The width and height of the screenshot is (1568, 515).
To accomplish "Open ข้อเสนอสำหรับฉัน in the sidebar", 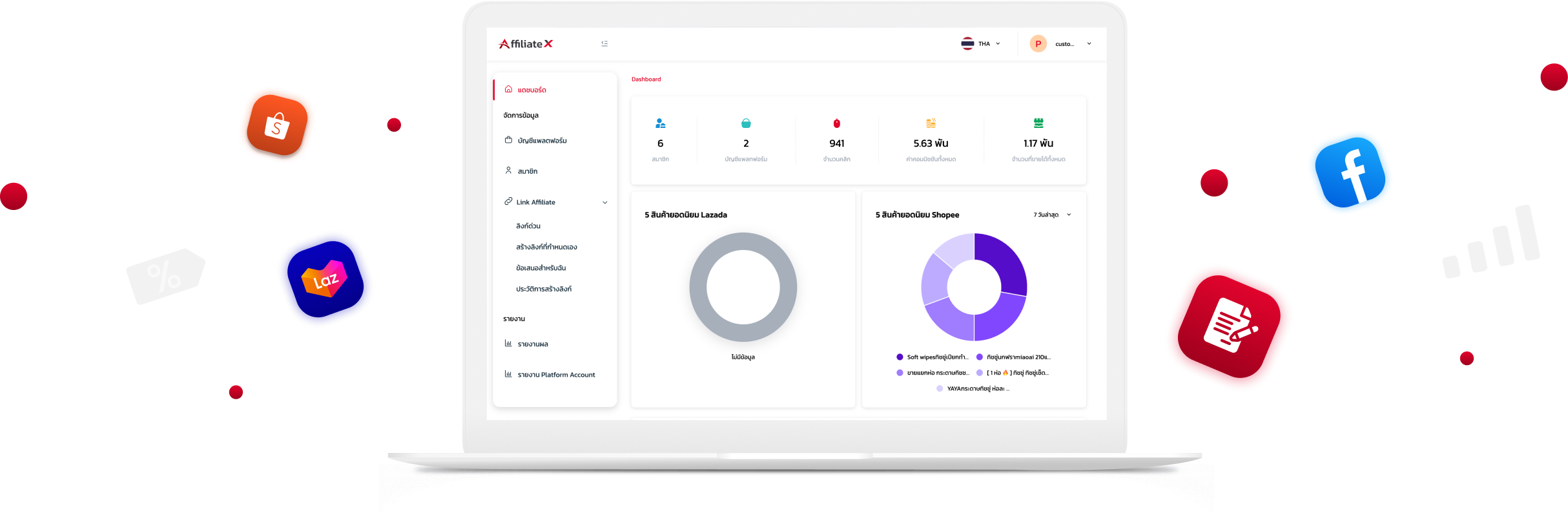I will 541,268.
